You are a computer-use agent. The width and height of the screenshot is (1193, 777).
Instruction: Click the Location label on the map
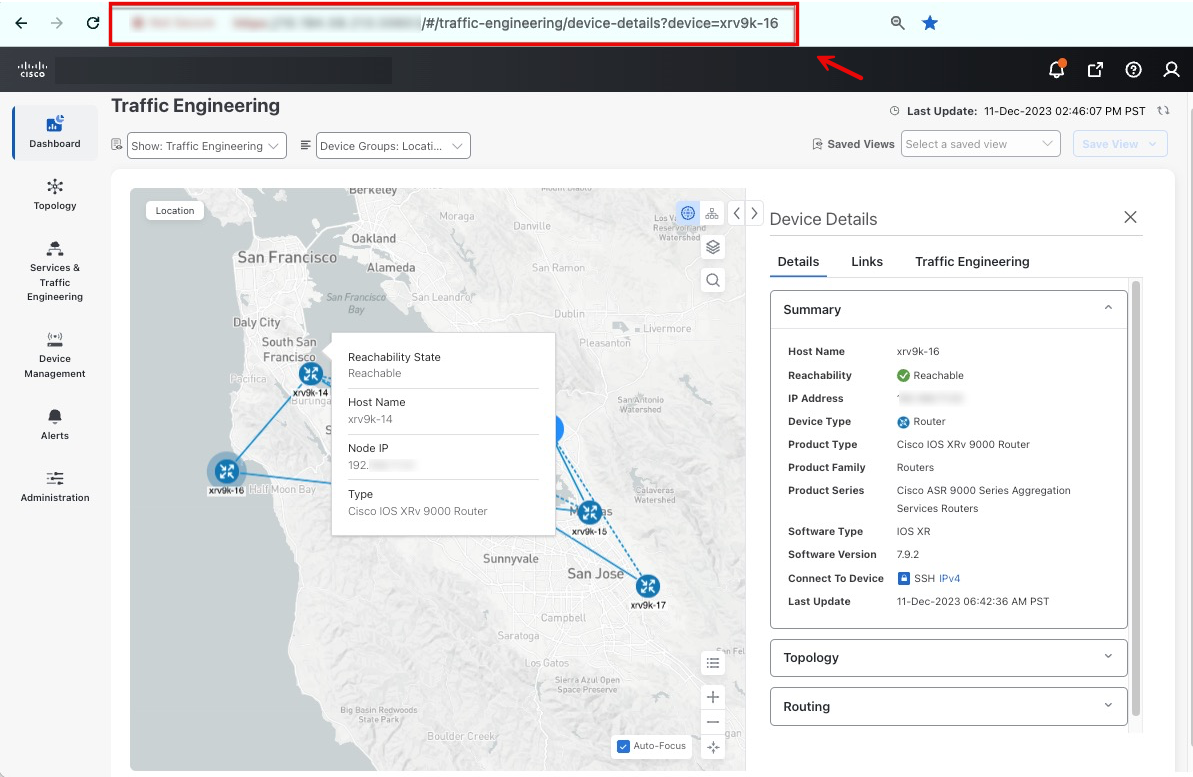pyautogui.click(x=175, y=211)
